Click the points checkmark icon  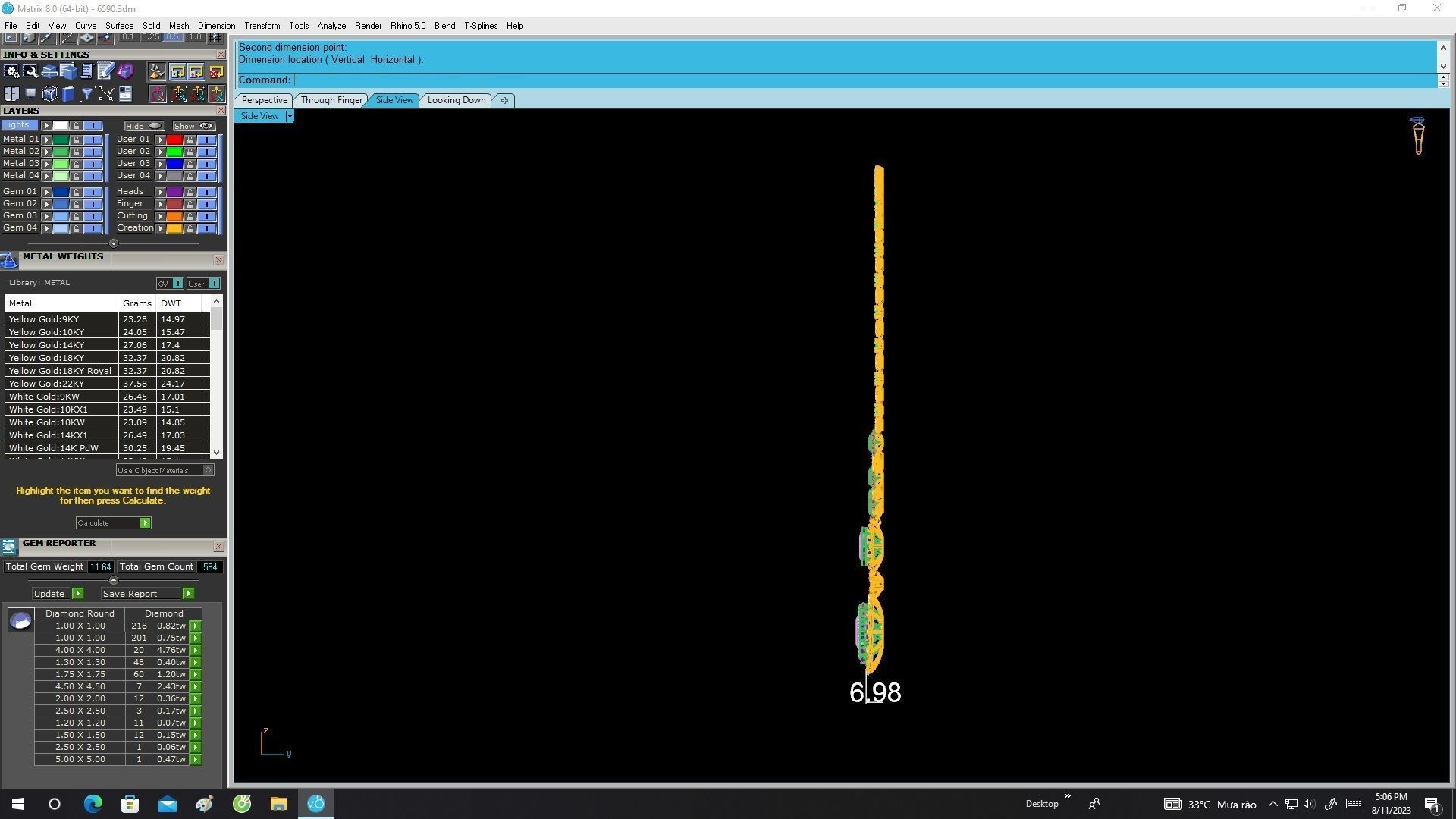pyautogui.click(x=107, y=94)
